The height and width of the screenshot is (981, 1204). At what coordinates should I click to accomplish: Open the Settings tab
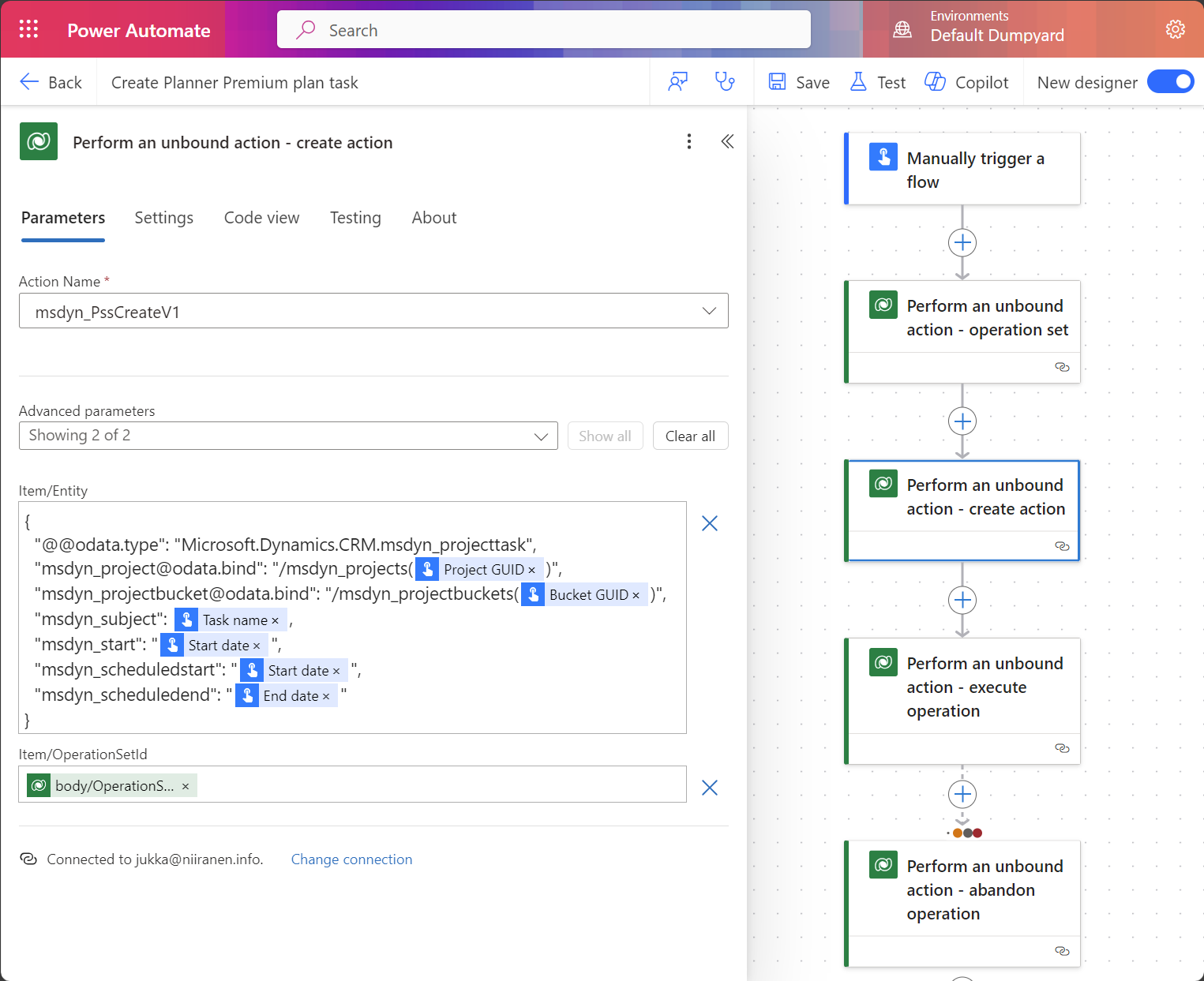163,218
